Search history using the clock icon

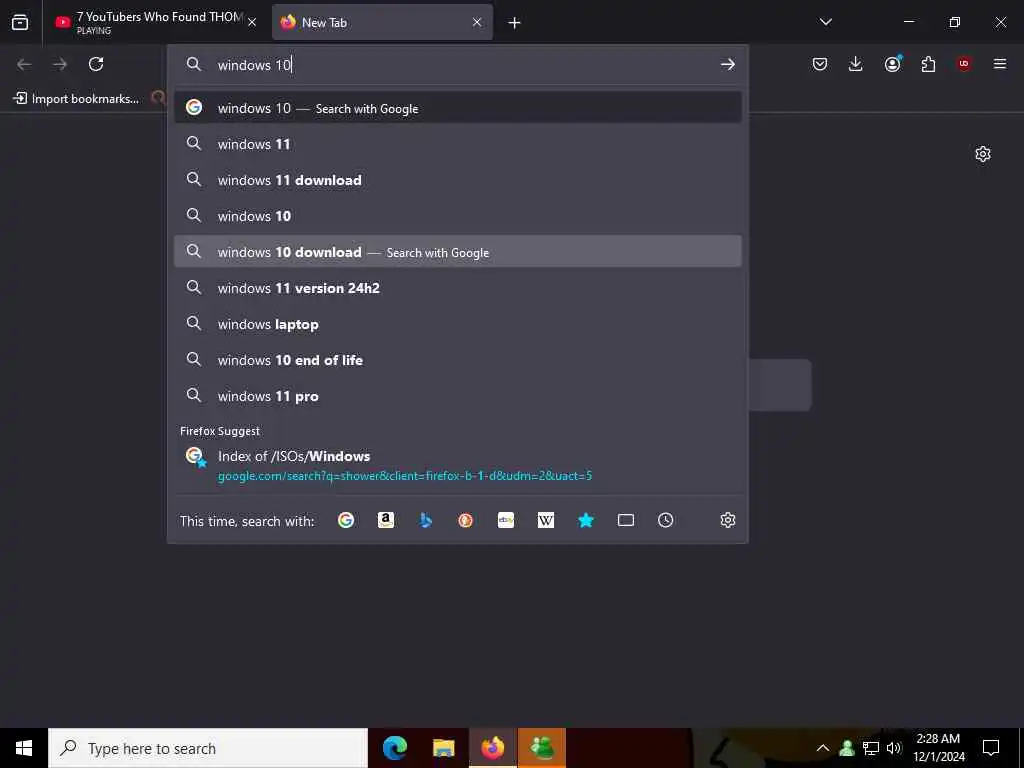point(665,520)
